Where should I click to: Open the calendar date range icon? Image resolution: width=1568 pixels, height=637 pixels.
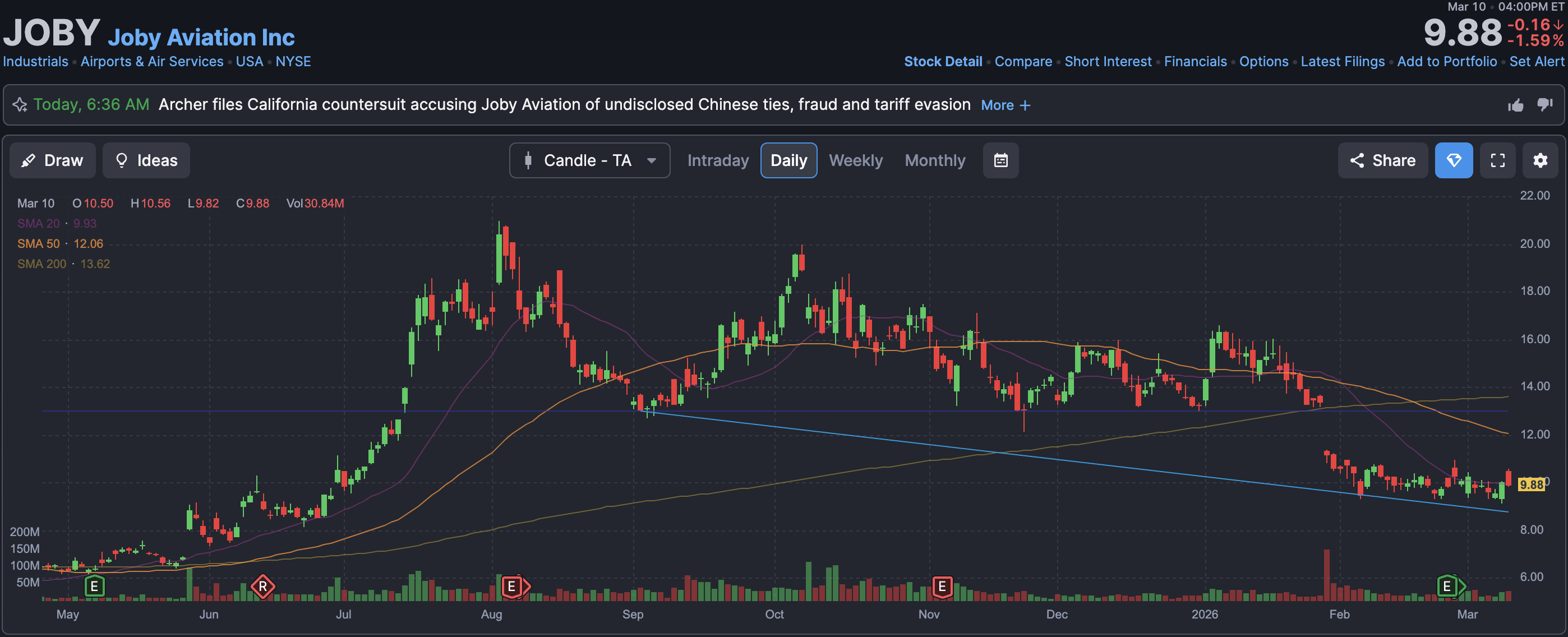(1000, 160)
